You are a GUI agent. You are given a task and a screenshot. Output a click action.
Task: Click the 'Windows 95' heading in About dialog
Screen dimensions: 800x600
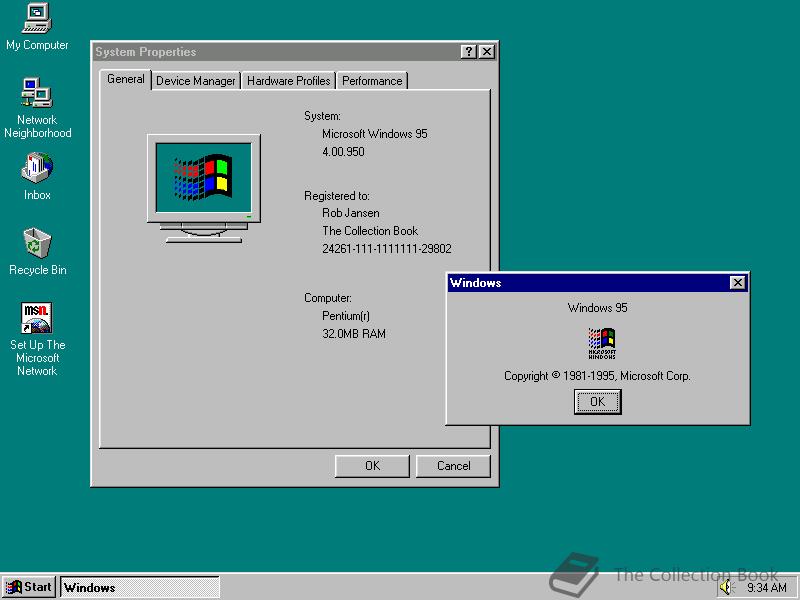(x=597, y=308)
